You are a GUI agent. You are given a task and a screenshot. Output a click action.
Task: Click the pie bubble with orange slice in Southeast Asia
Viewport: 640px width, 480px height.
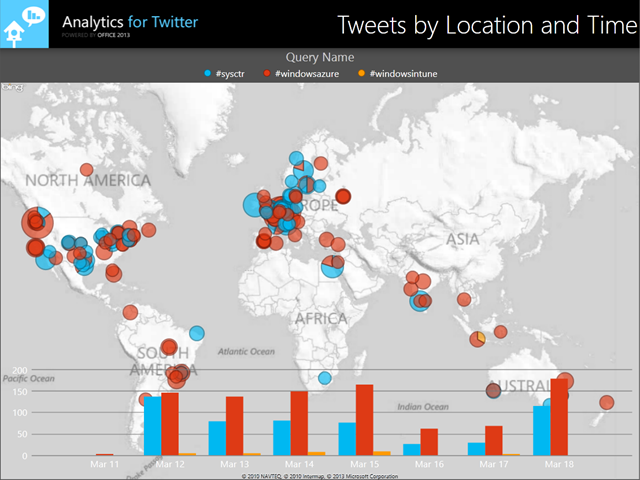coord(479,339)
